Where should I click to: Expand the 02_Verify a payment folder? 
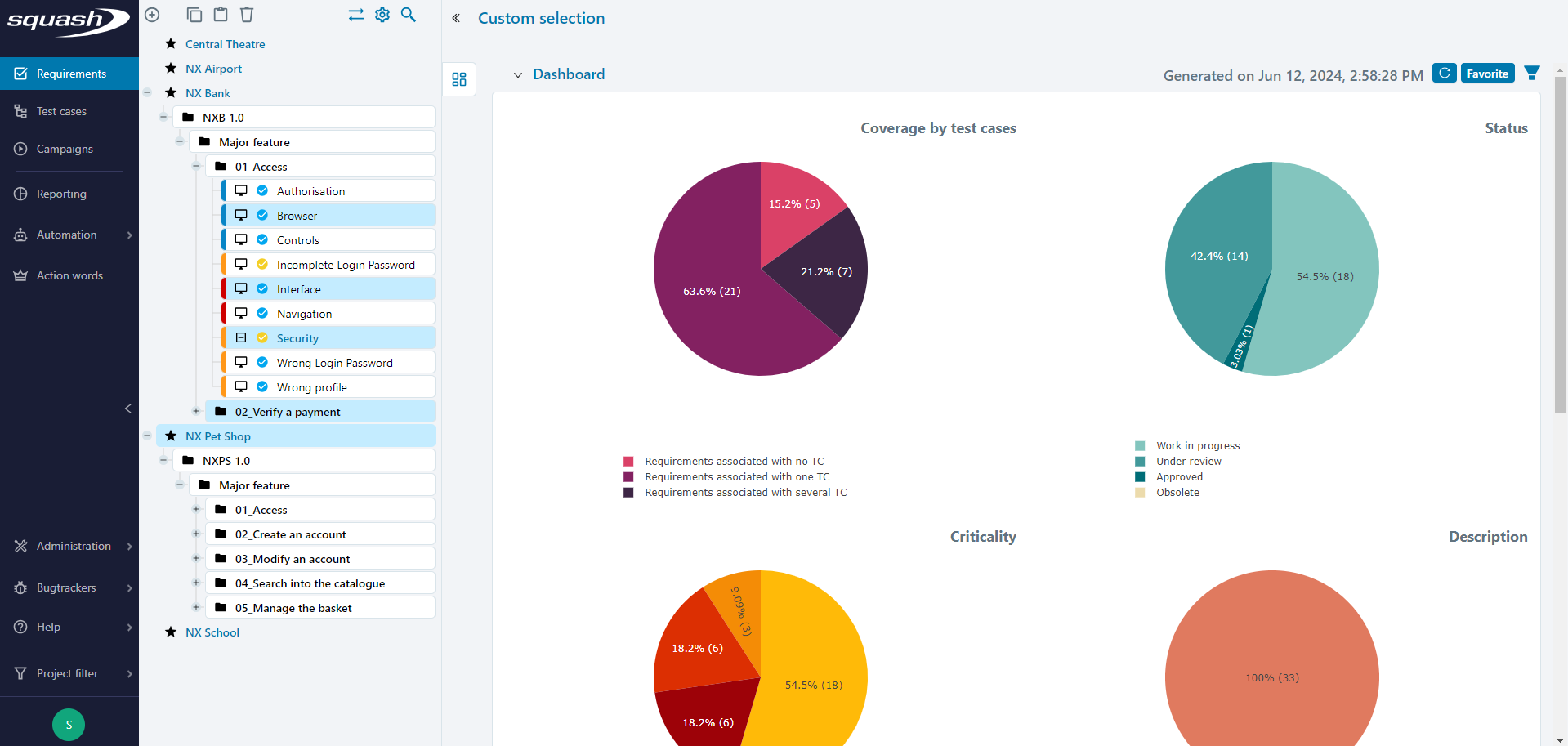tap(196, 411)
